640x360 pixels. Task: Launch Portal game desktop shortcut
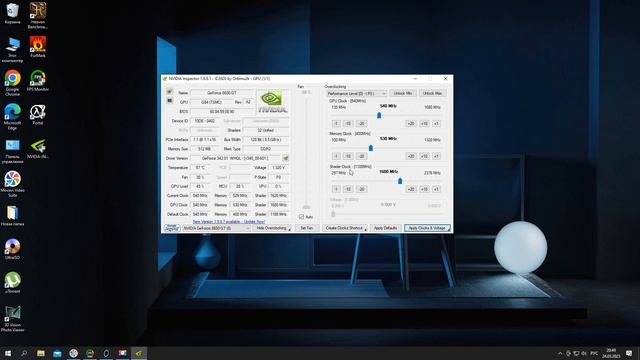[38, 114]
